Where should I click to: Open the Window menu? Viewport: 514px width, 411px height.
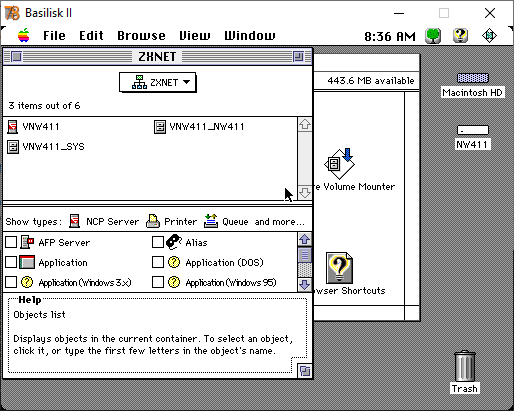(x=250, y=36)
